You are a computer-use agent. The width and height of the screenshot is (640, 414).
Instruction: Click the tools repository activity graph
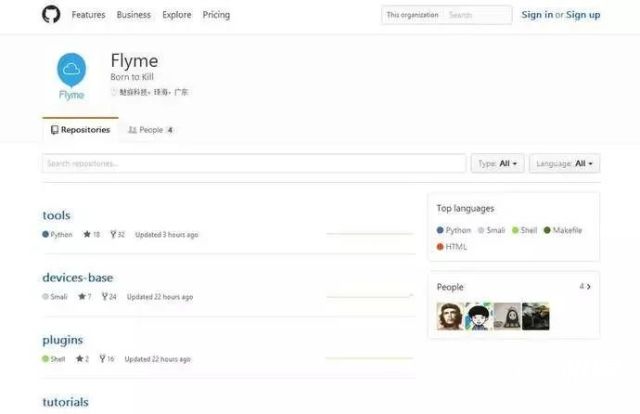pyautogui.click(x=370, y=234)
